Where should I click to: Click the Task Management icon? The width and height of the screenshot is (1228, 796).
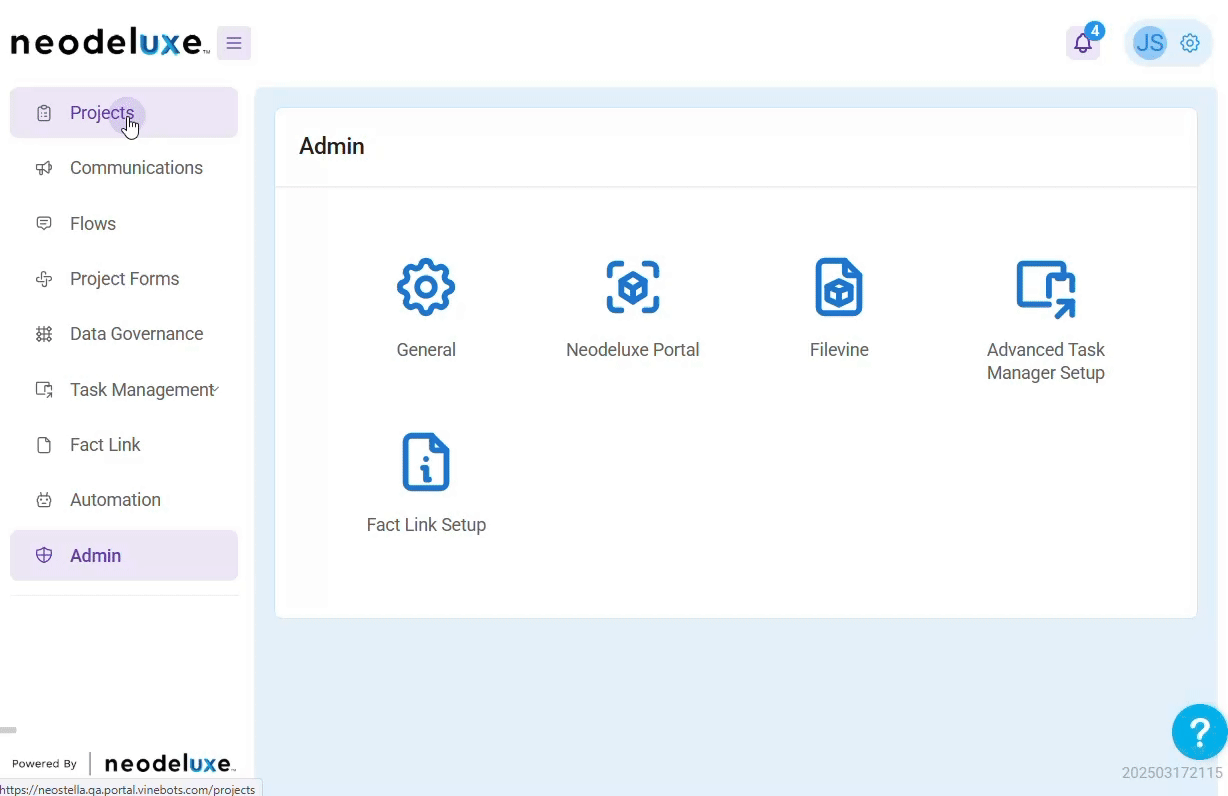(44, 389)
